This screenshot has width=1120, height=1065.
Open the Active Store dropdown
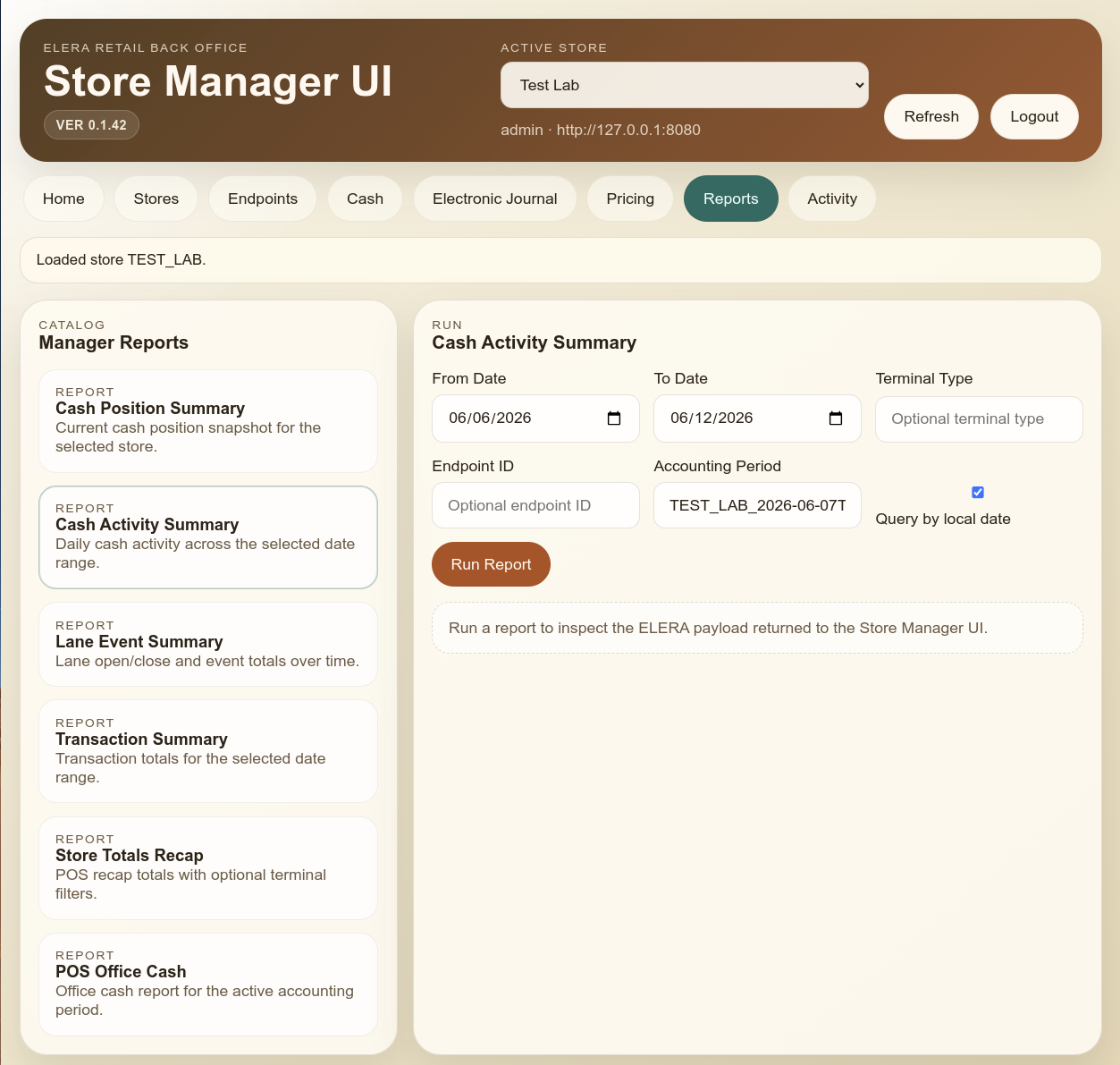(685, 85)
